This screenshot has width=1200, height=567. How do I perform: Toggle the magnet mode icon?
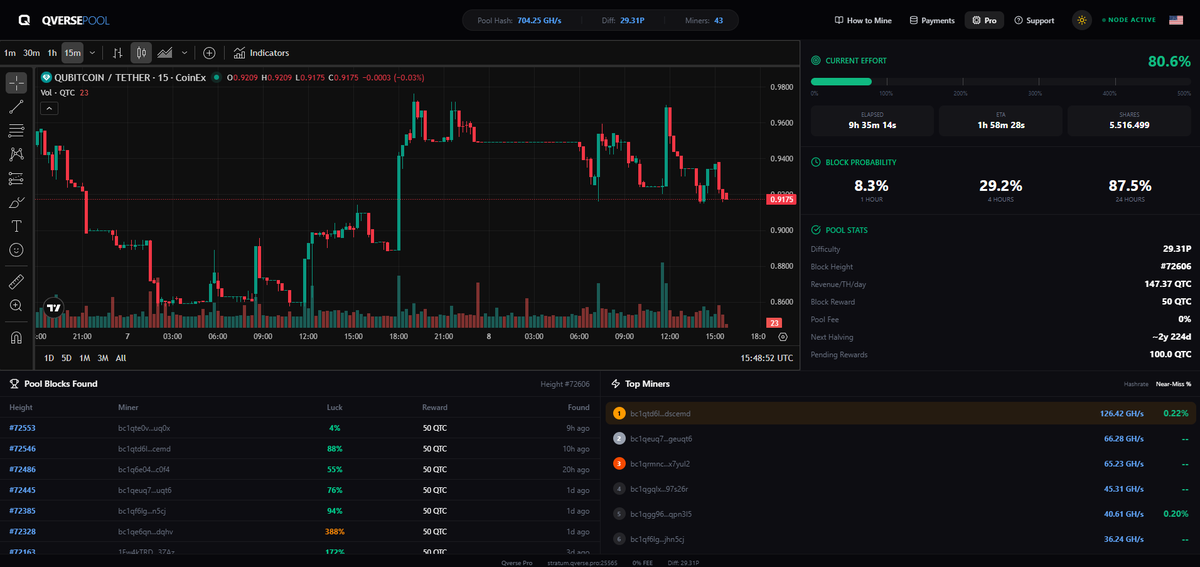(x=16, y=337)
